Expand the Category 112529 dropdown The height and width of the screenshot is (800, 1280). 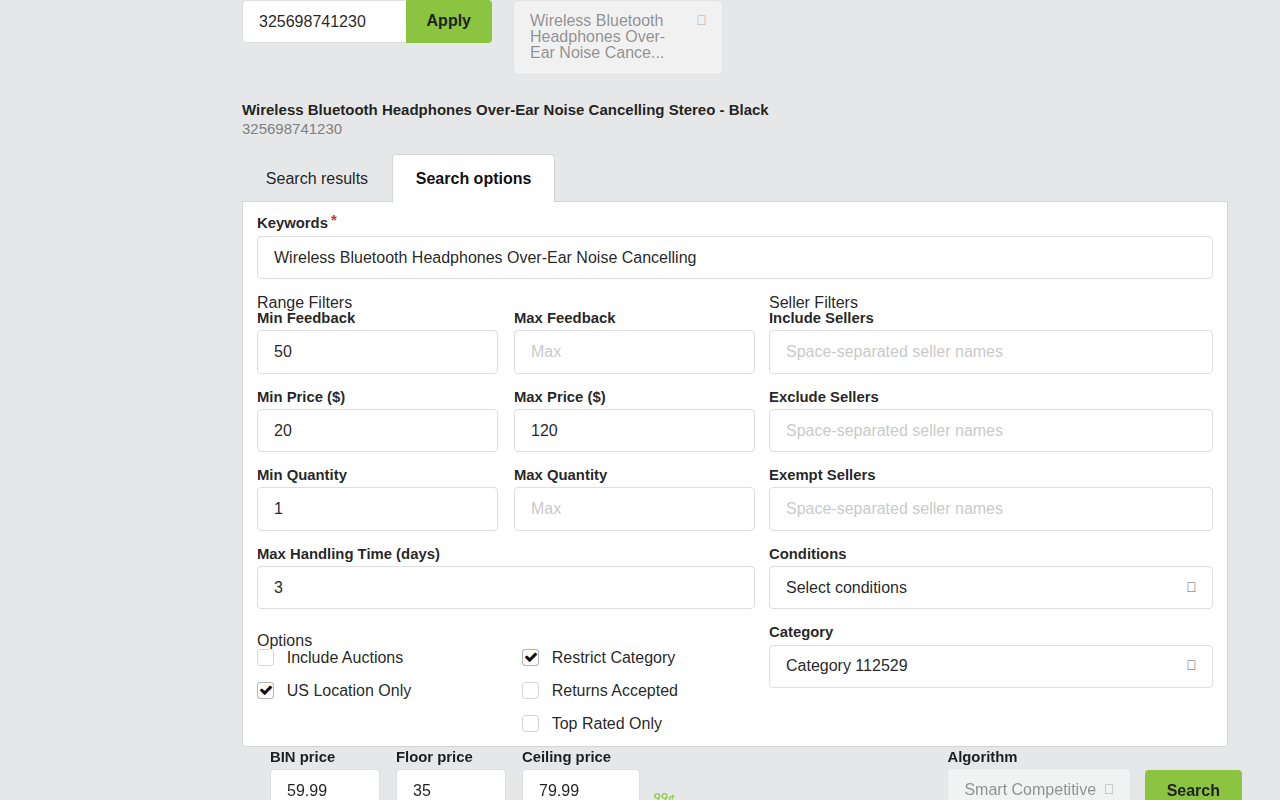pyautogui.click(x=990, y=666)
